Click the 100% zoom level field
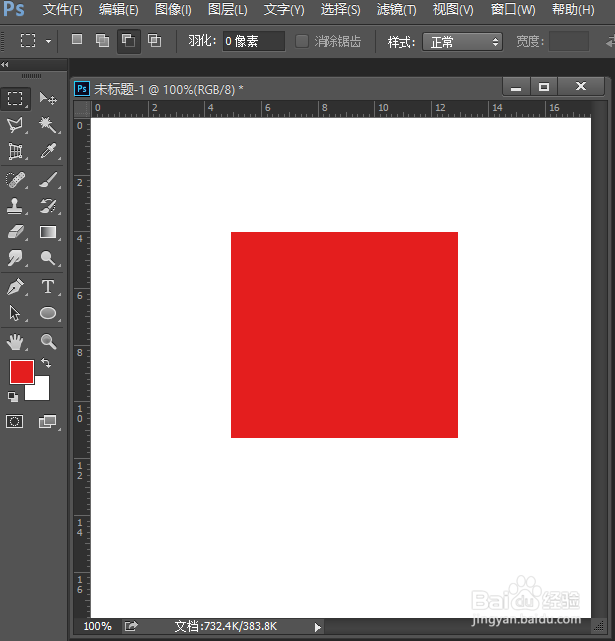 (97, 626)
